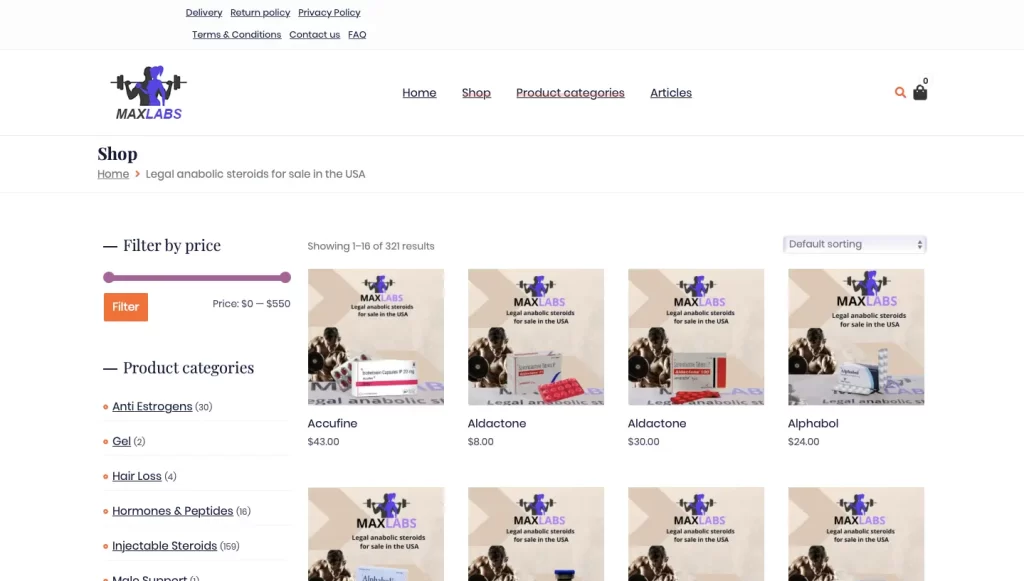Open the Gel category
The height and width of the screenshot is (581, 1024).
pos(121,441)
